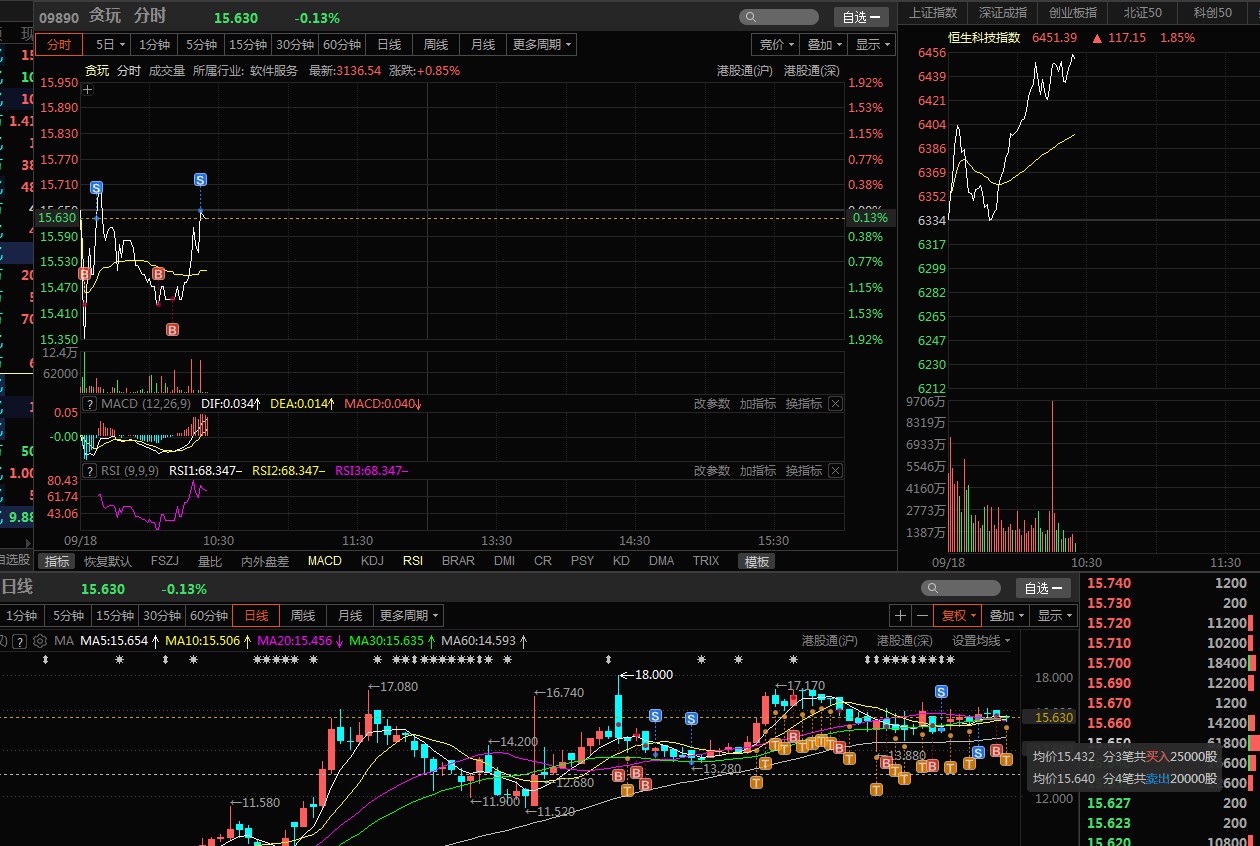Open the 上证指数 index tab

[932, 13]
